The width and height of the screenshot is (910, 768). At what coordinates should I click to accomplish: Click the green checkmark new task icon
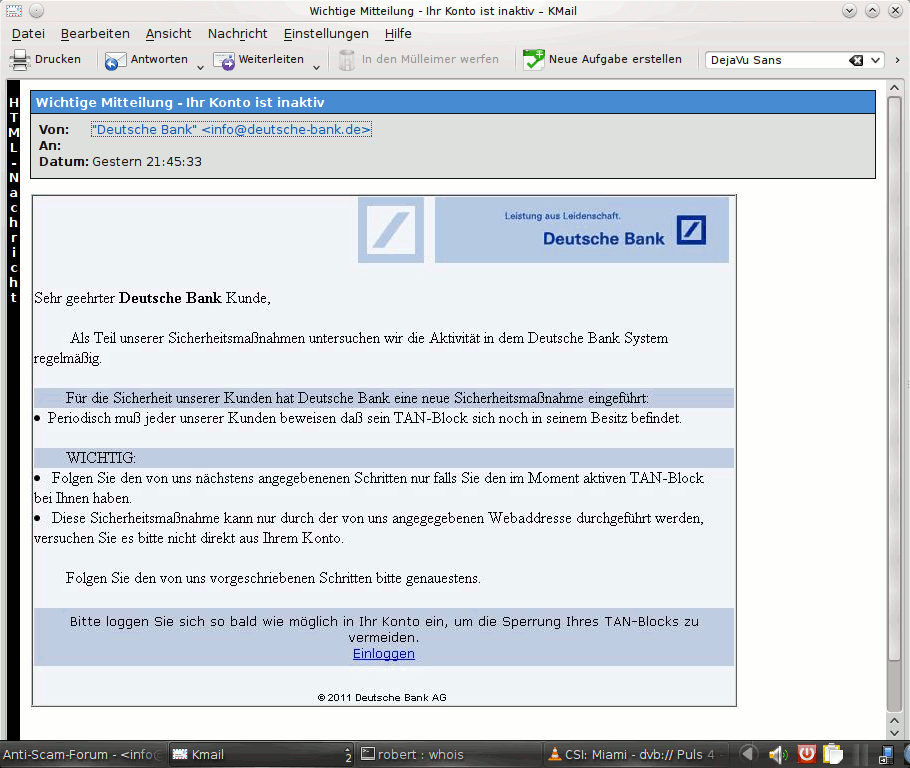click(x=533, y=60)
